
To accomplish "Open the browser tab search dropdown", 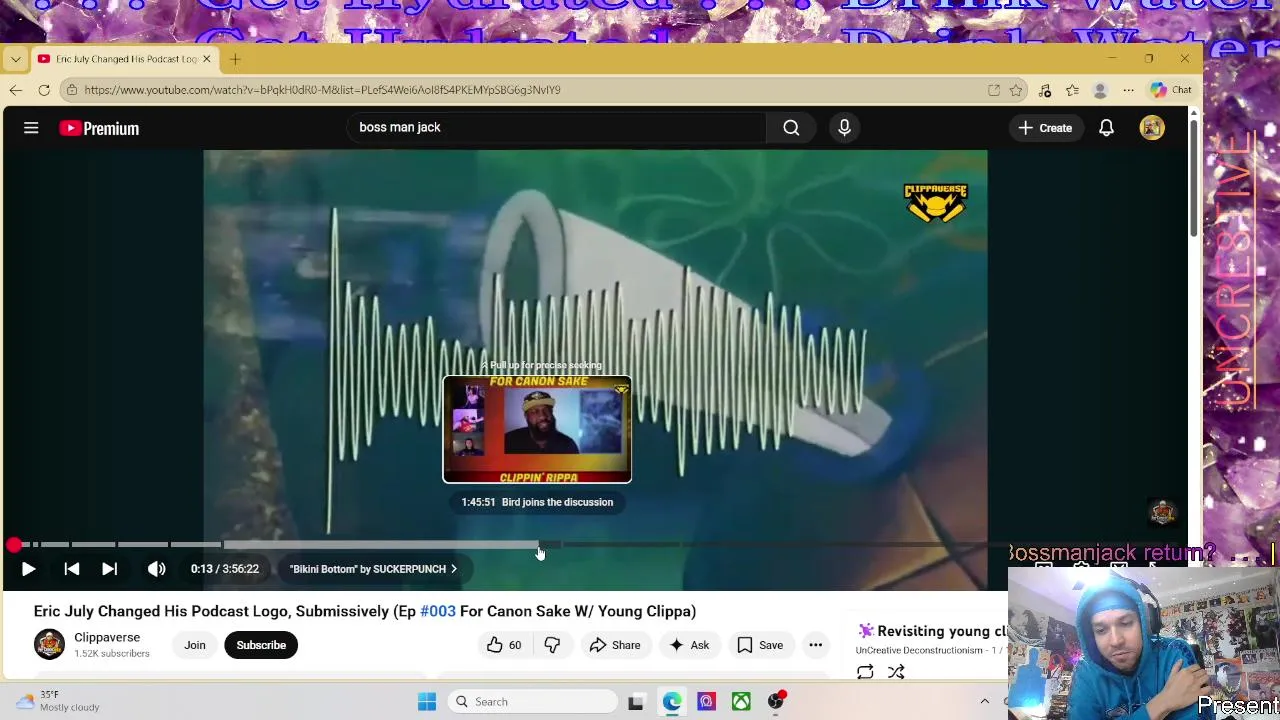I will click(x=15, y=59).
